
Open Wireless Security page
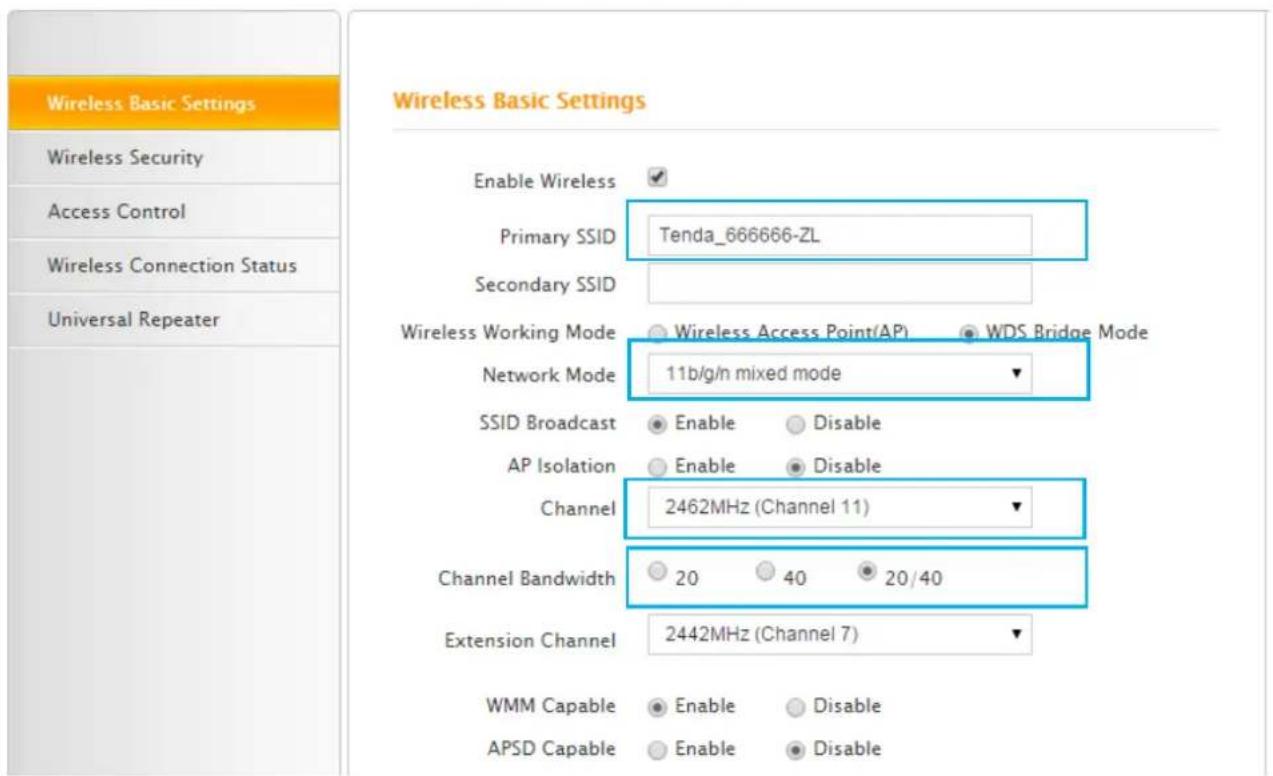tap(173, 158)
